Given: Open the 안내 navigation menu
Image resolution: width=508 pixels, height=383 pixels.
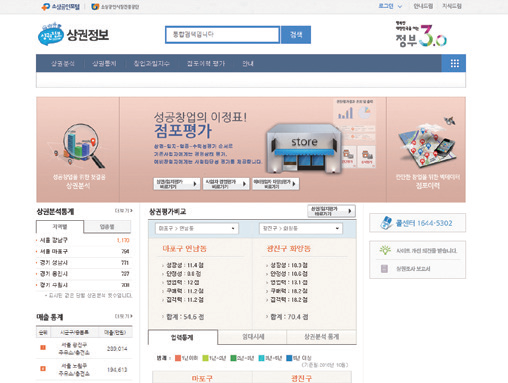Looking at the screenshot, I should [248, 63].
